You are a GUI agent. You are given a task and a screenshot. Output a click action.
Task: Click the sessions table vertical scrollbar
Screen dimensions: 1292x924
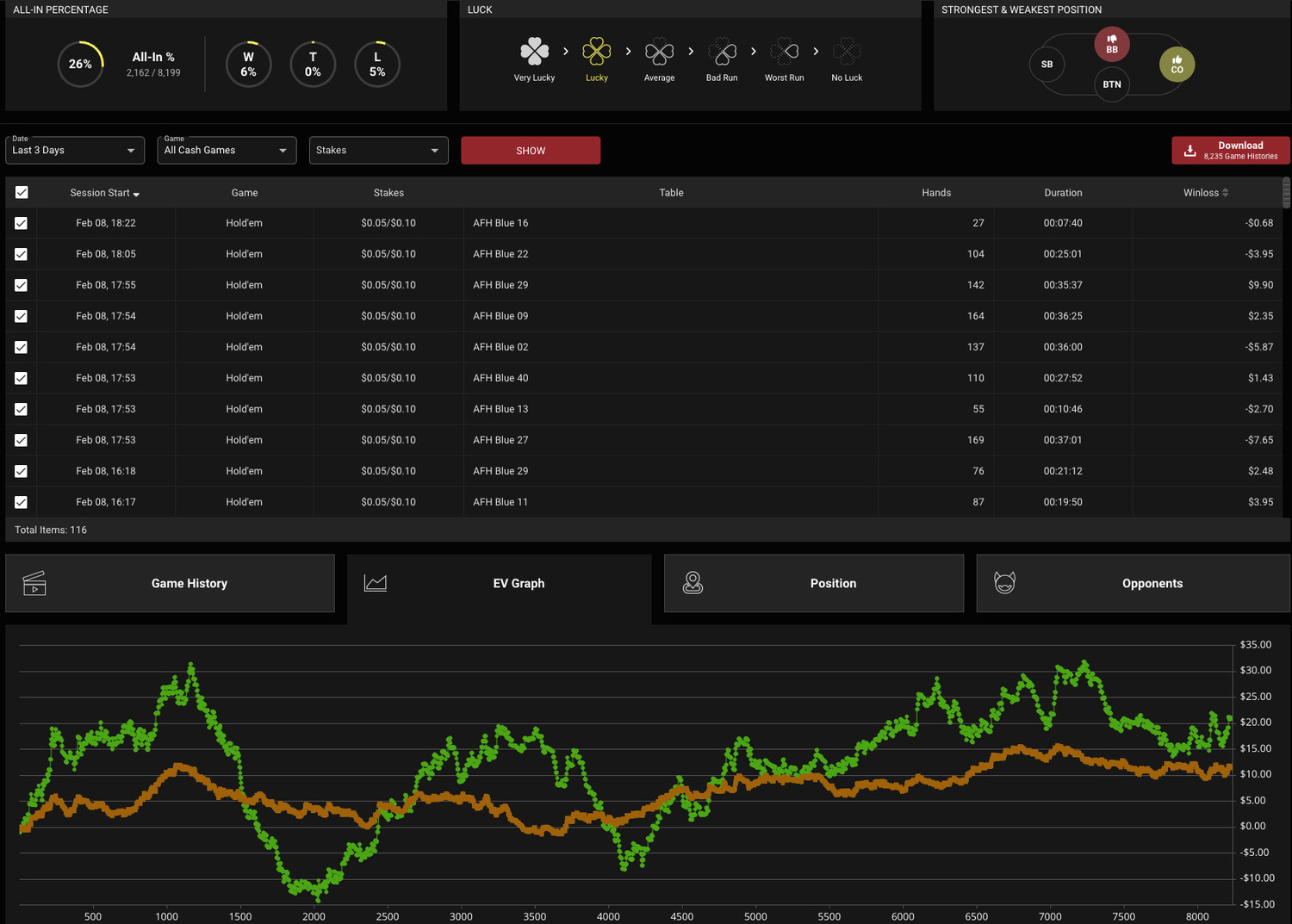point(1287,193)
